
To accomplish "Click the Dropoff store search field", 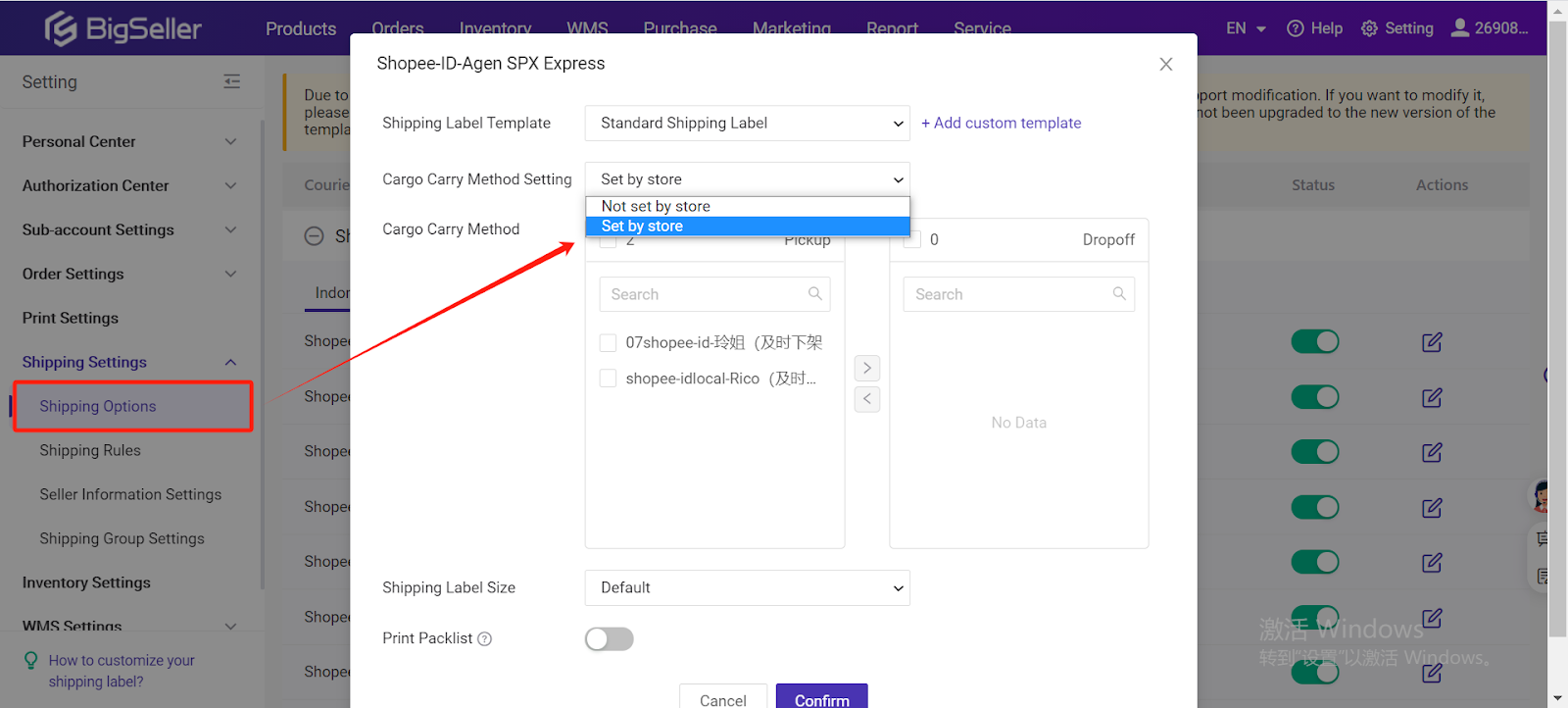I will click(1018, 294).
